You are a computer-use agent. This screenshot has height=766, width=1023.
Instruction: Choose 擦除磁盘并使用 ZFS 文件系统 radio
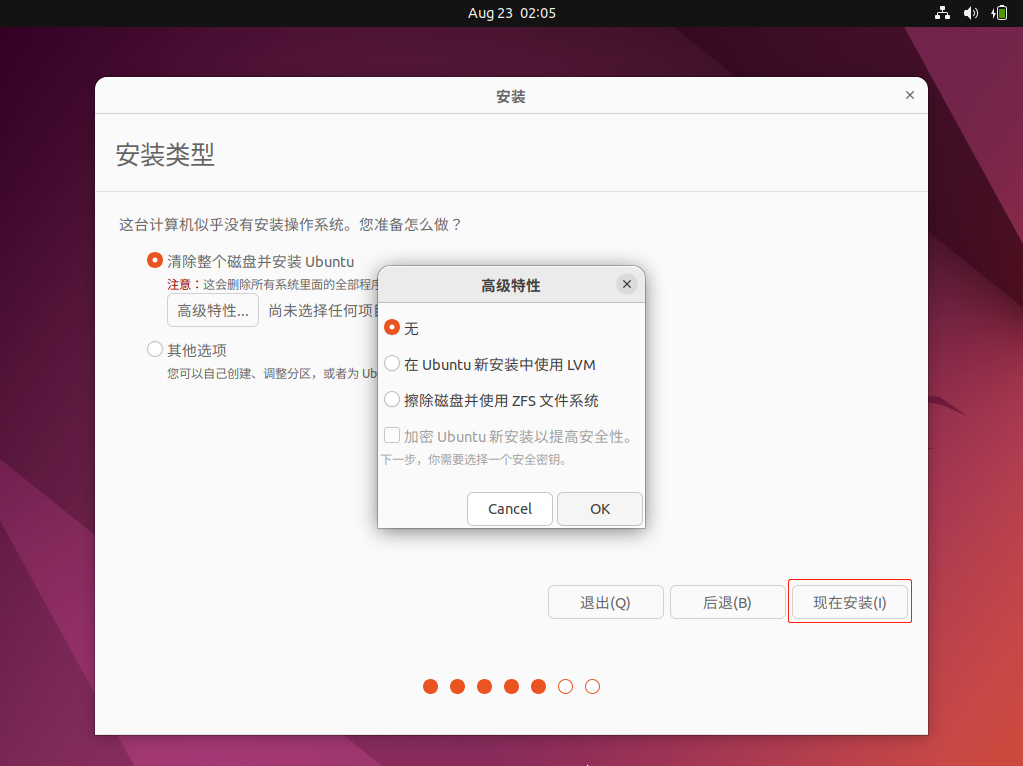pos(391,399)
